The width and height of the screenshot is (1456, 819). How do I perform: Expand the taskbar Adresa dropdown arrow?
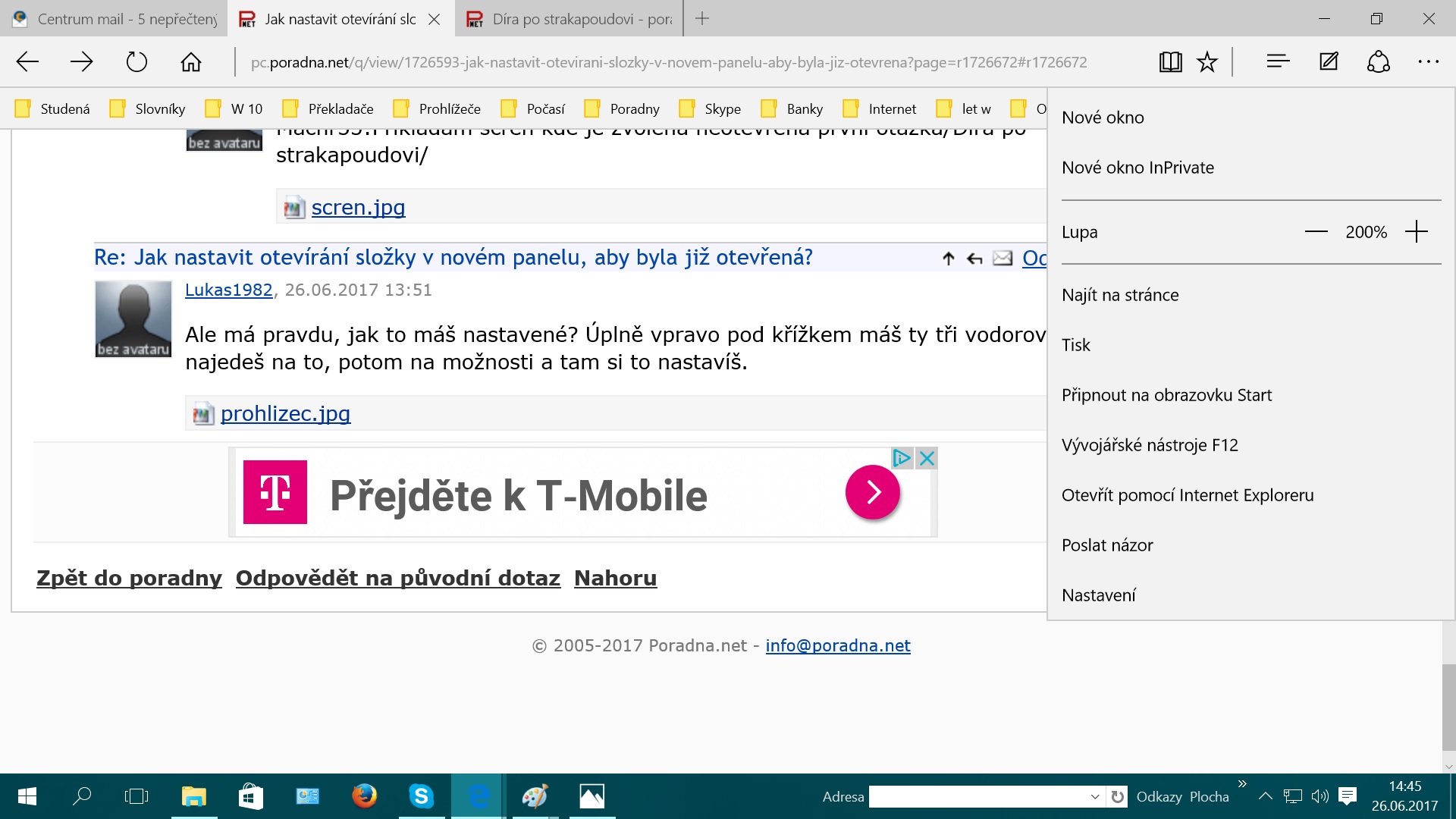[1094, 796]
